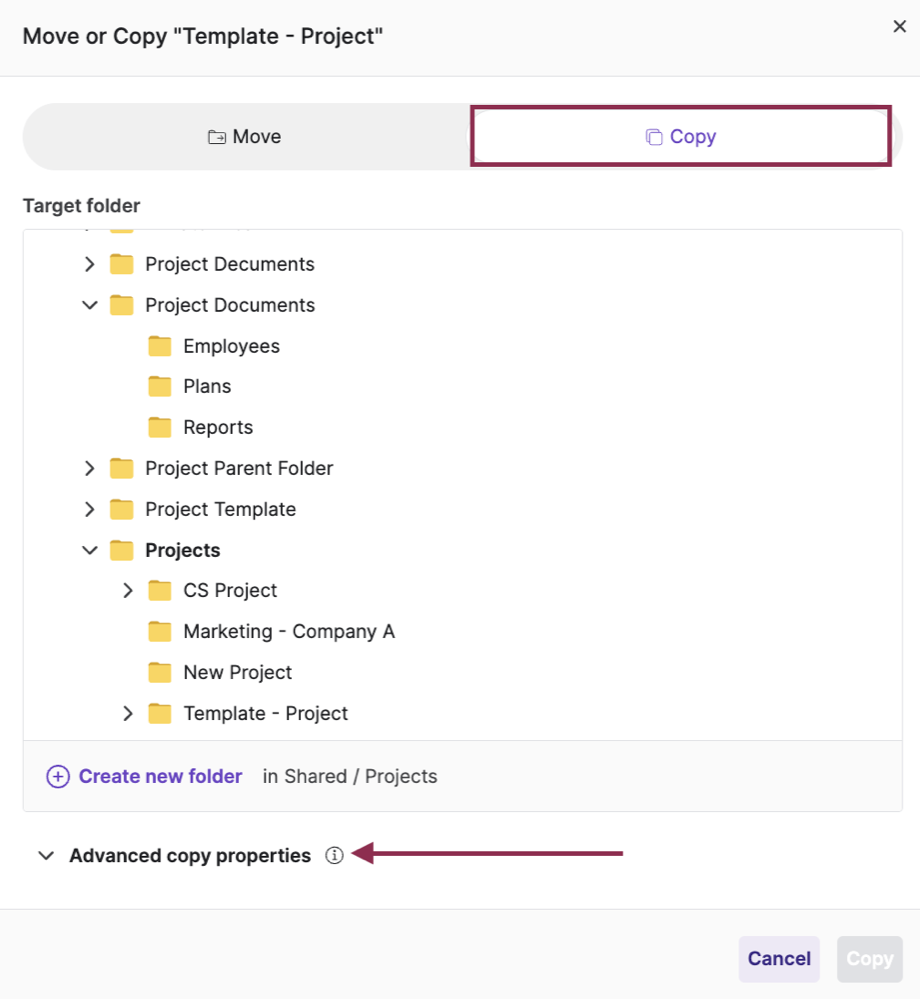The height and width of the screenshot is (999, 920).
Task: Click the Employees folder icon
Action: 160,345
